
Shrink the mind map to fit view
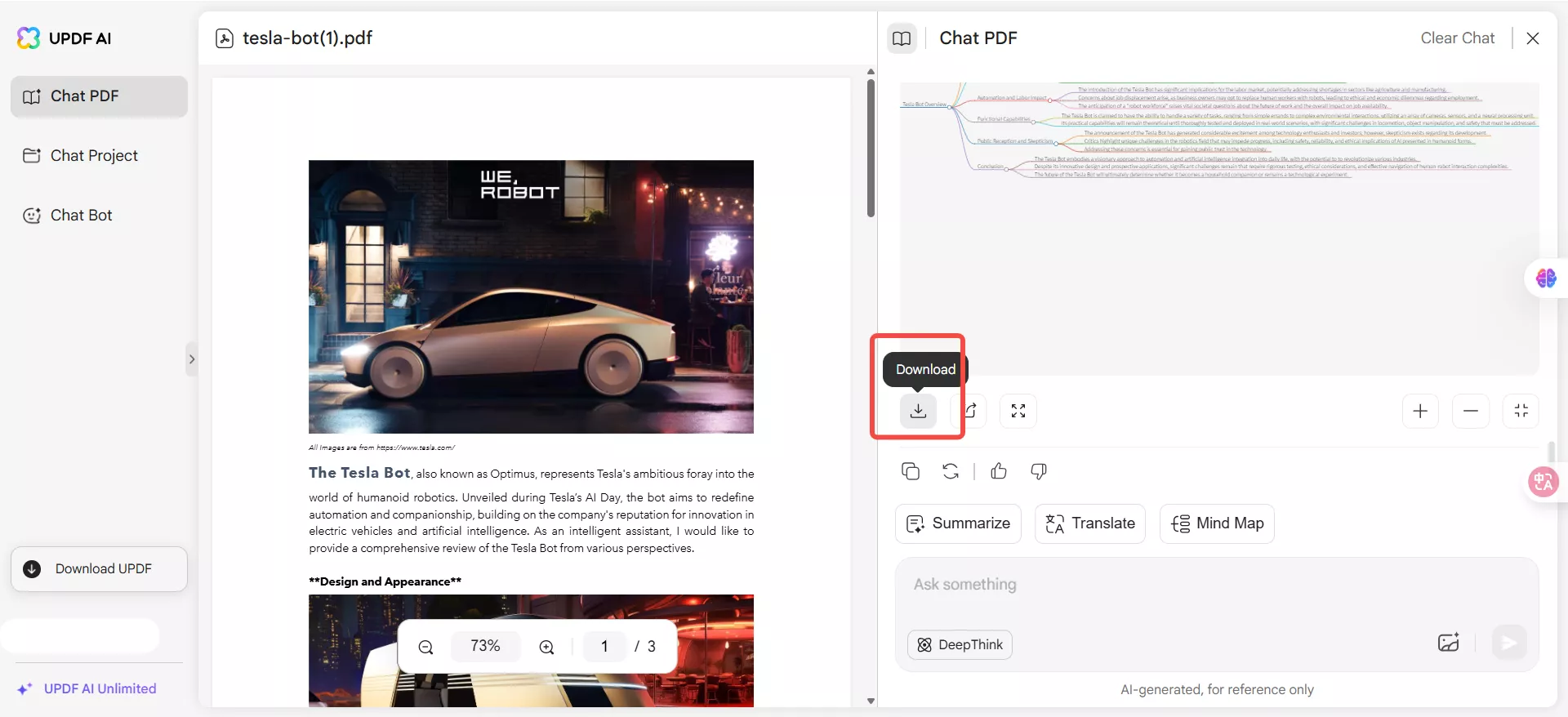pos(1520,411)
